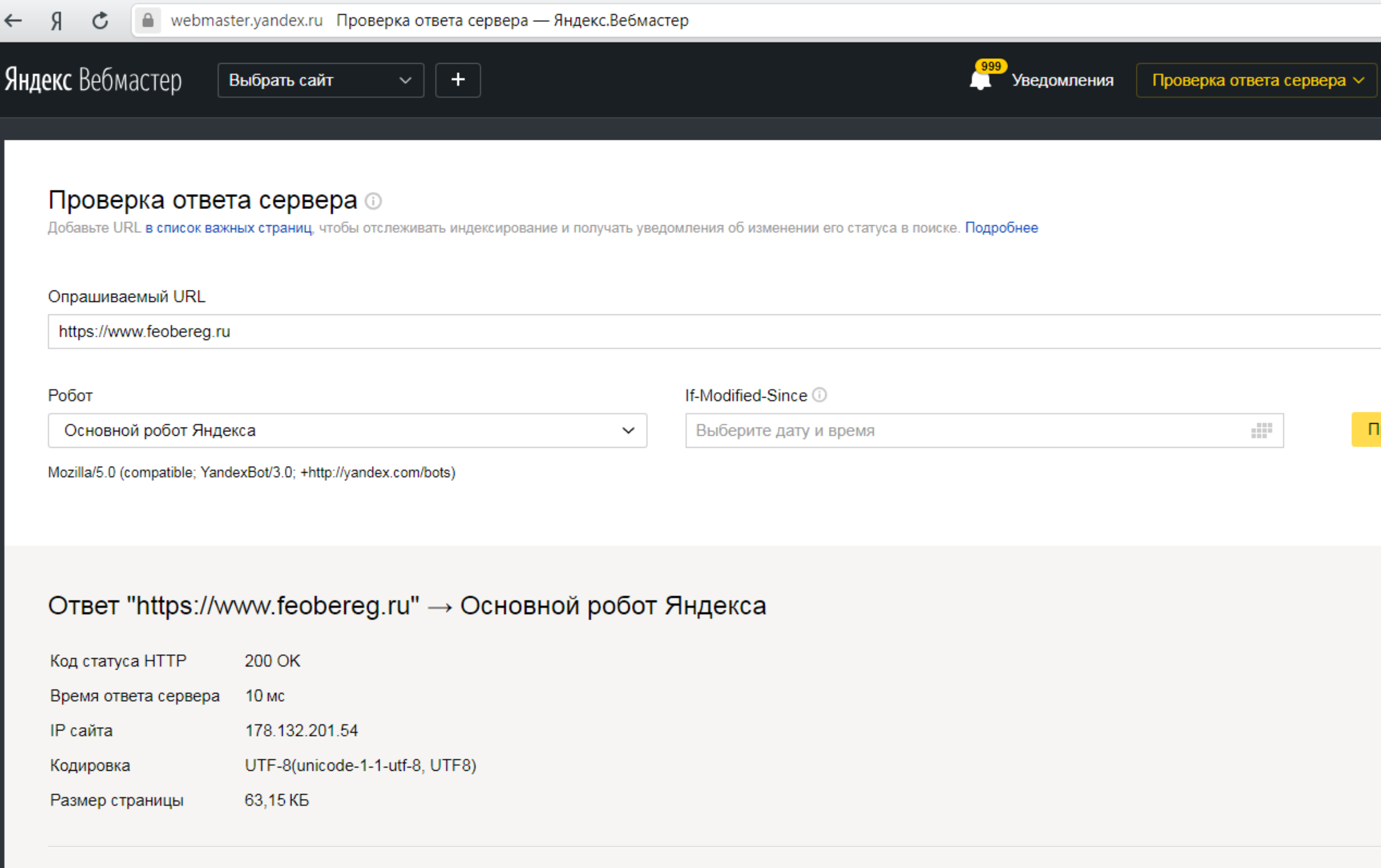
Task: Expand Проверка ответа сервера header menu
Action: 1256,80
